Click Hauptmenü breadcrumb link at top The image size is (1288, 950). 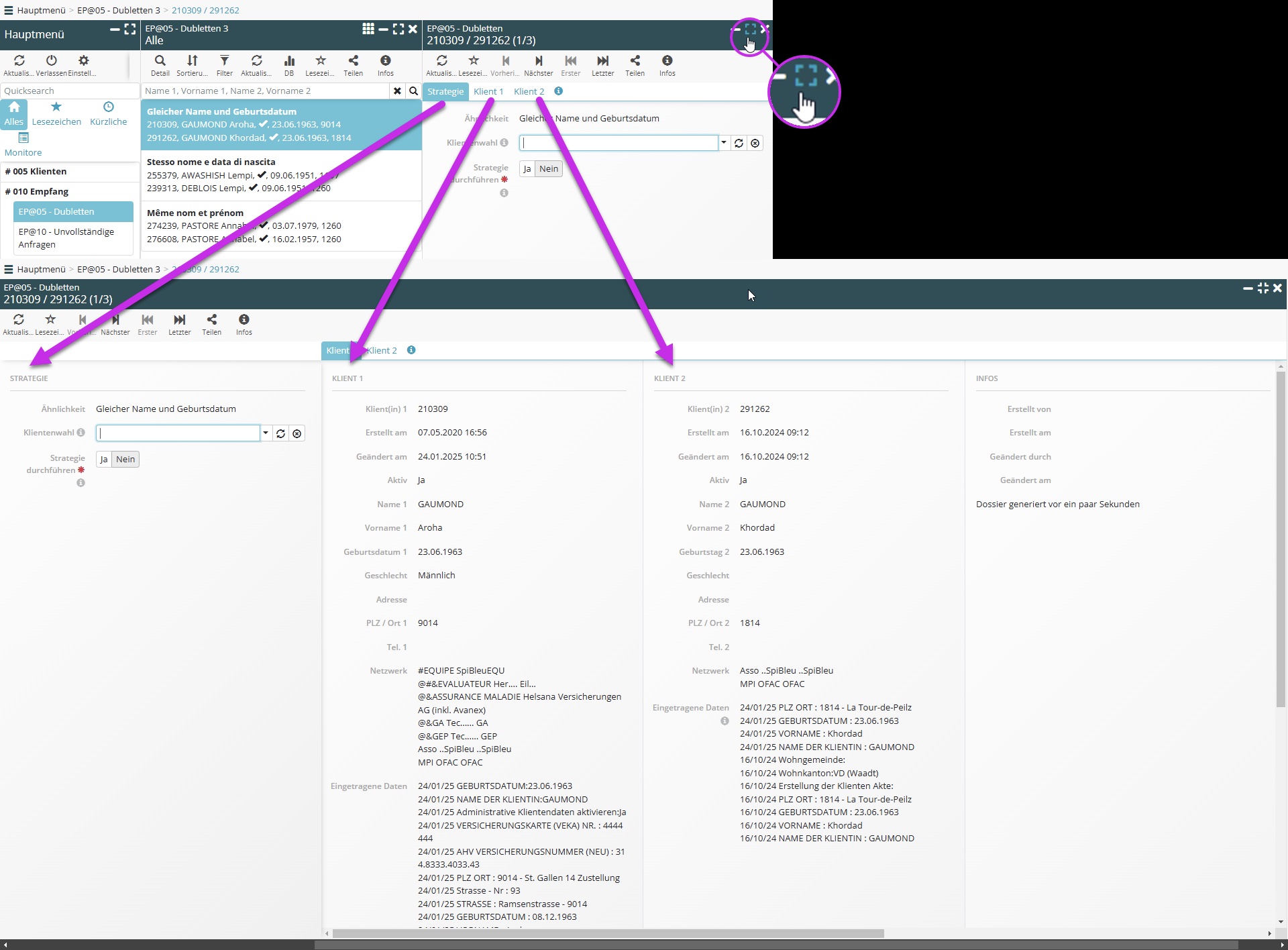(x=41, y=10)
